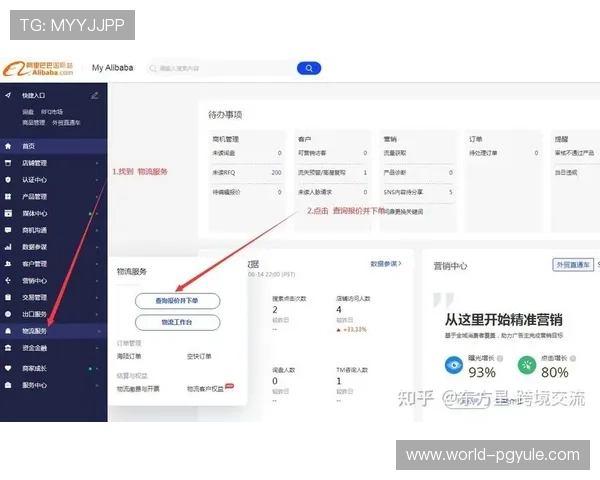
Task: Click the 商家成长 heart icon
Action: coord(8,368)
